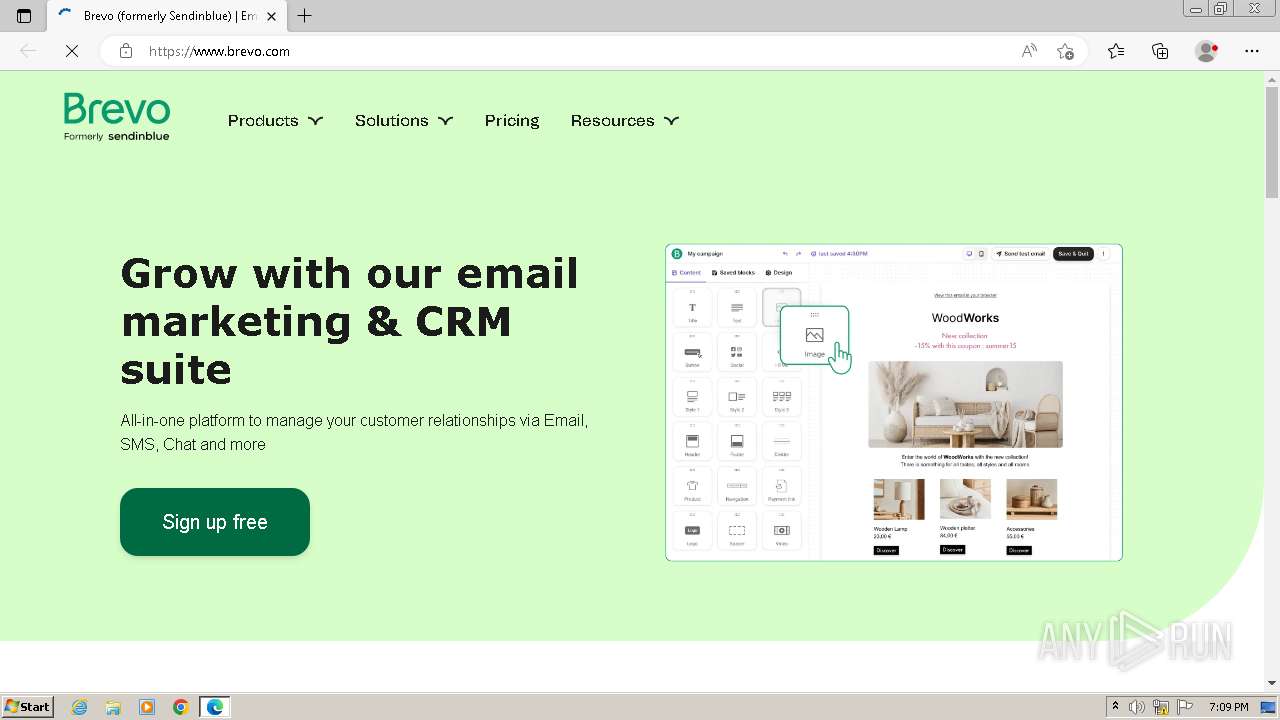The height and width of the screenshot is (720, 1280).
Task: Launch Internet Explorer from taskbar
Action: click(80, 707)
